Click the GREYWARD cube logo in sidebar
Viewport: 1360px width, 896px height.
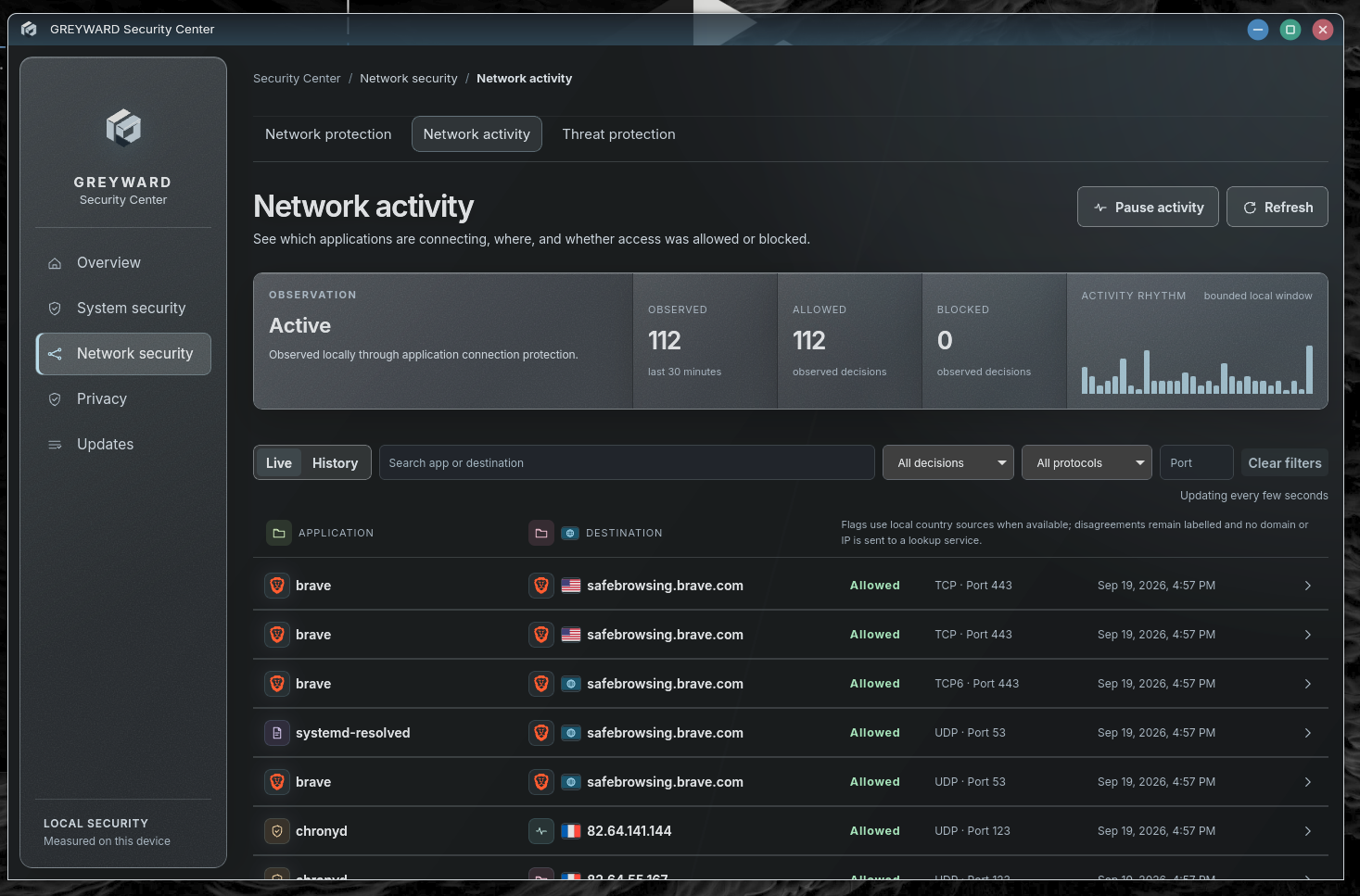point(123,128)
